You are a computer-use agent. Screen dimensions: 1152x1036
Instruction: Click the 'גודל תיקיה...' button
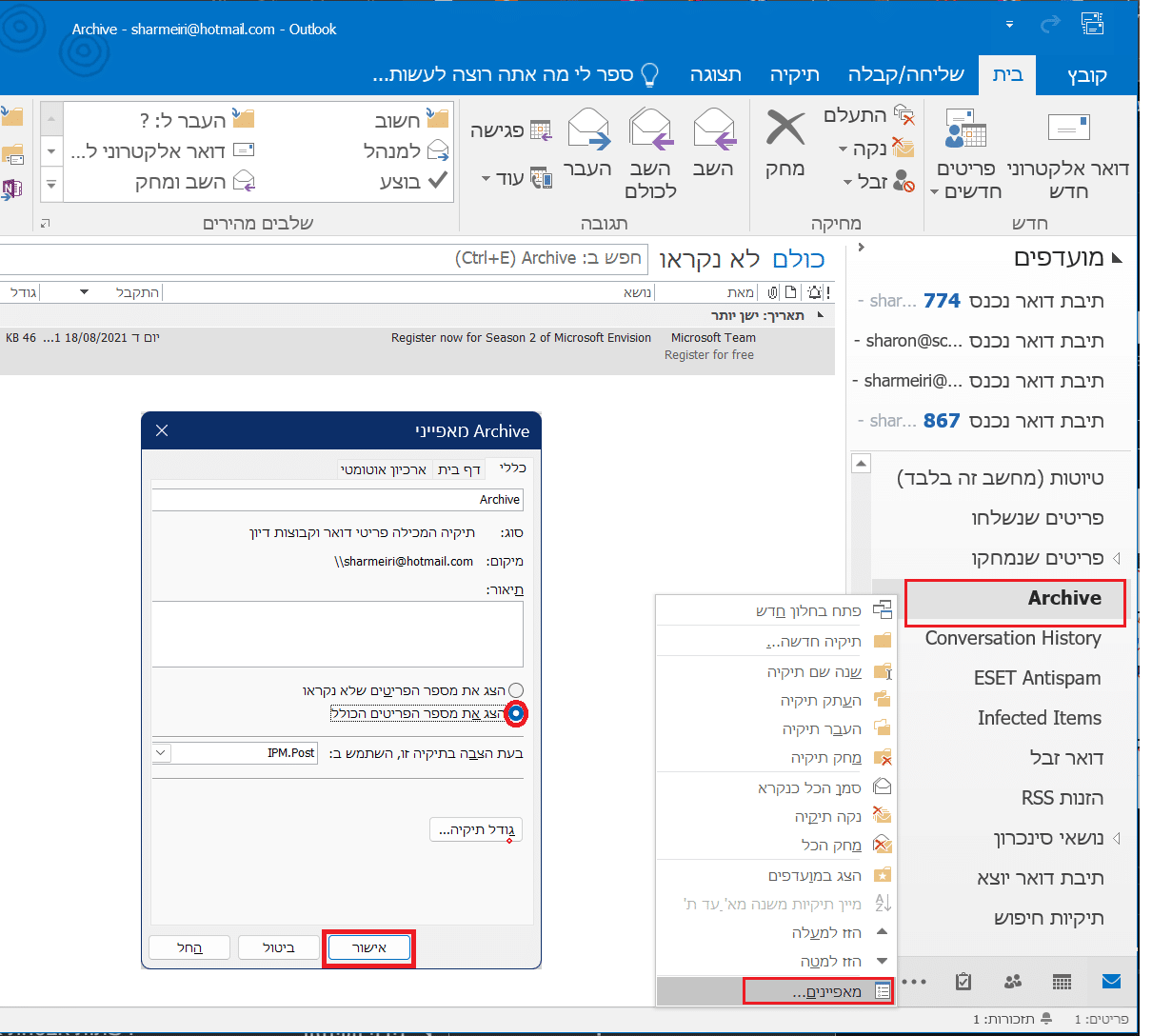tap(476, 830)
